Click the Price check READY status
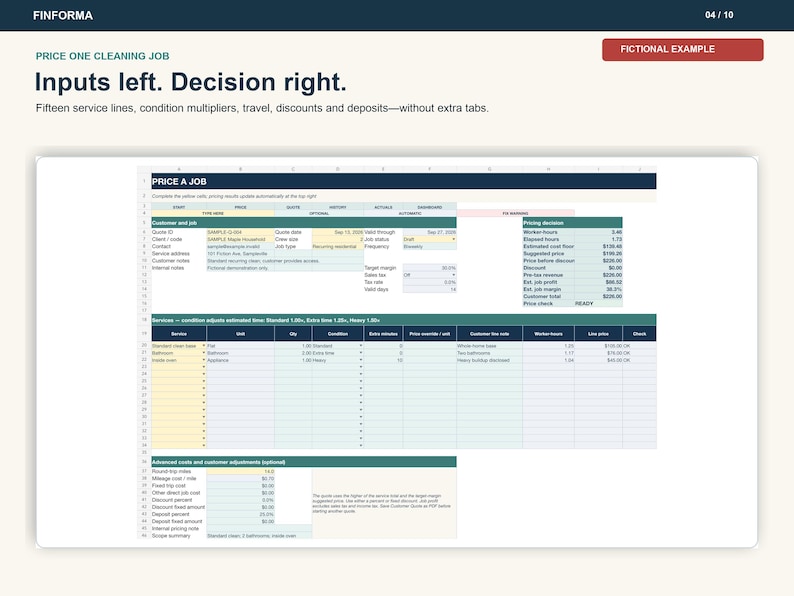 click(599, 303)
